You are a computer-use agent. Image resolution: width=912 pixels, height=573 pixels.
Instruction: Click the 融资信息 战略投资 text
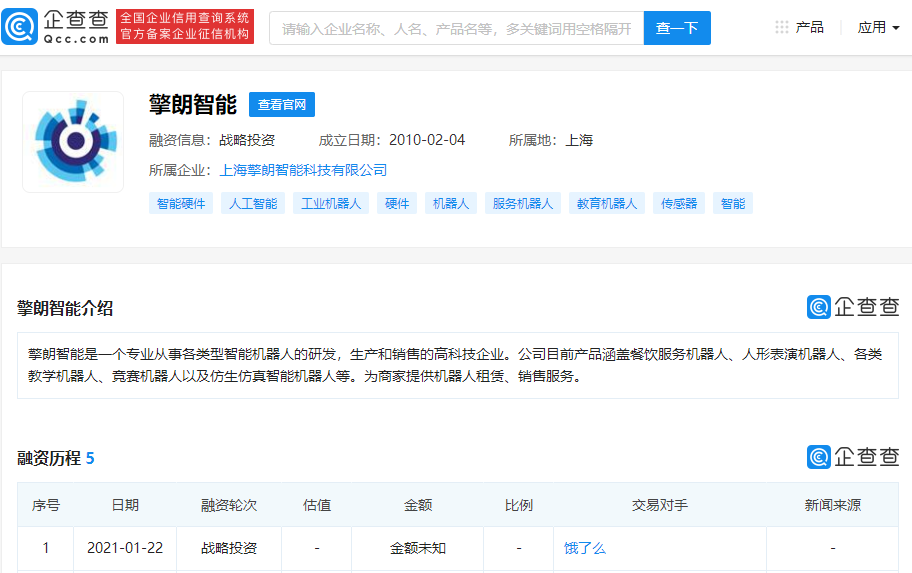(212, 140)
